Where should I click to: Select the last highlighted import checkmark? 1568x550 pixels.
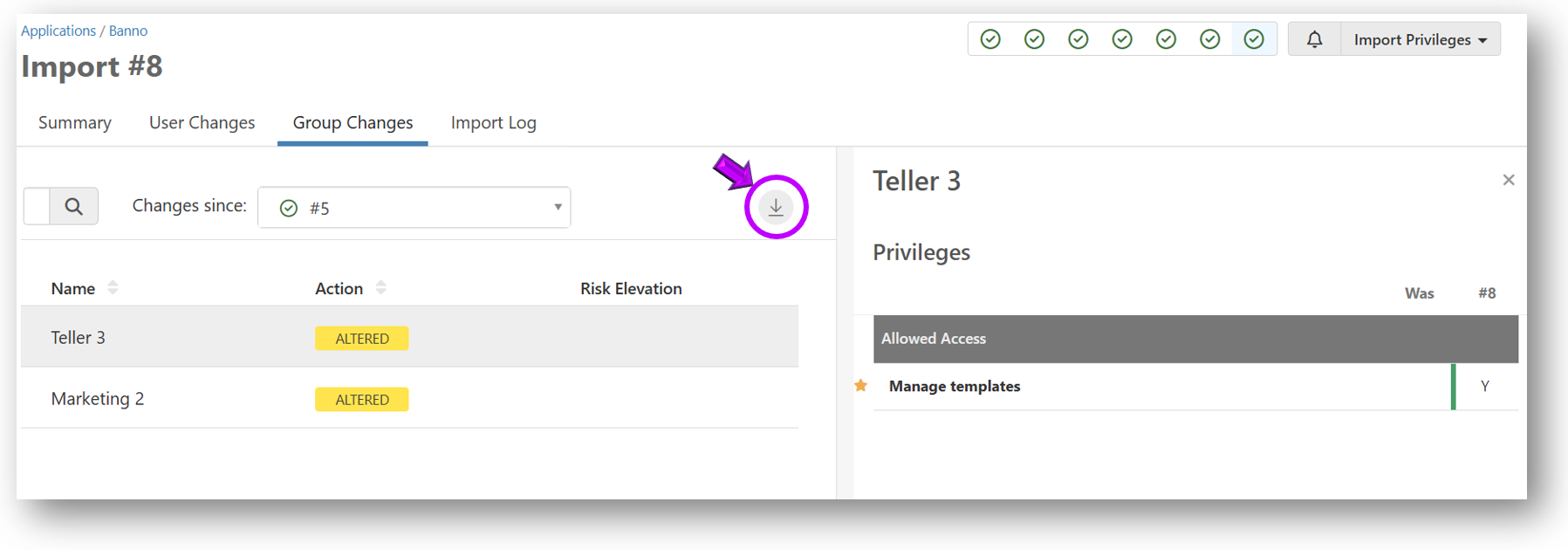coord(1254,39)
